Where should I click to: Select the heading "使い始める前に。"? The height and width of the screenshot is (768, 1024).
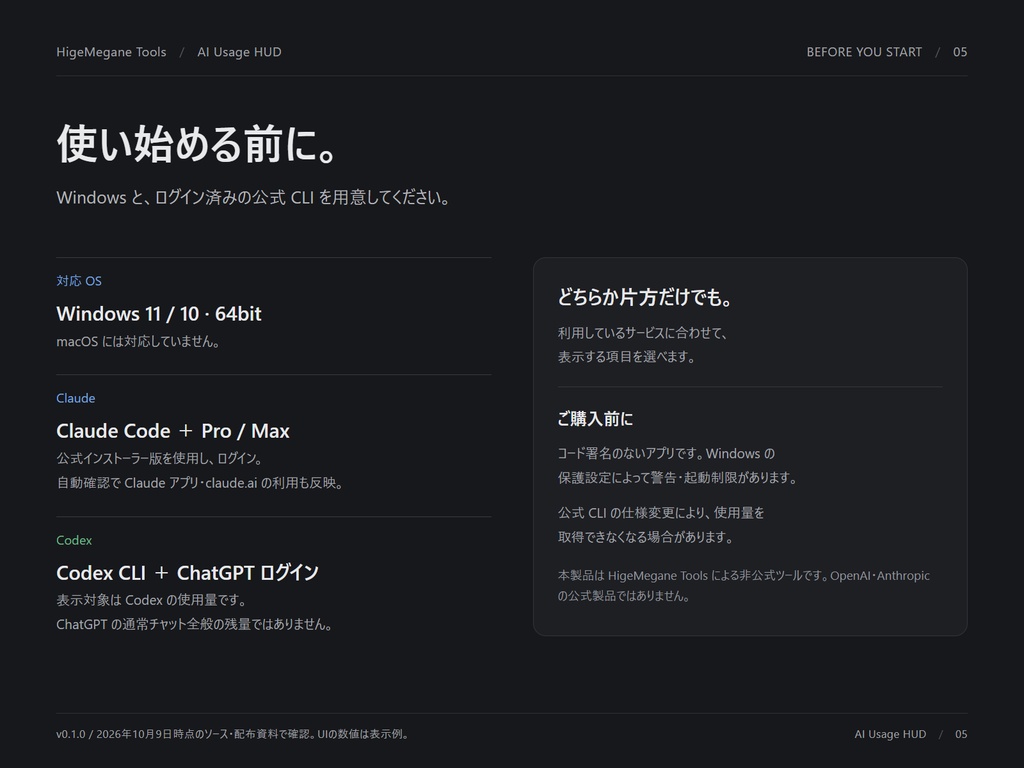(197, 144)
